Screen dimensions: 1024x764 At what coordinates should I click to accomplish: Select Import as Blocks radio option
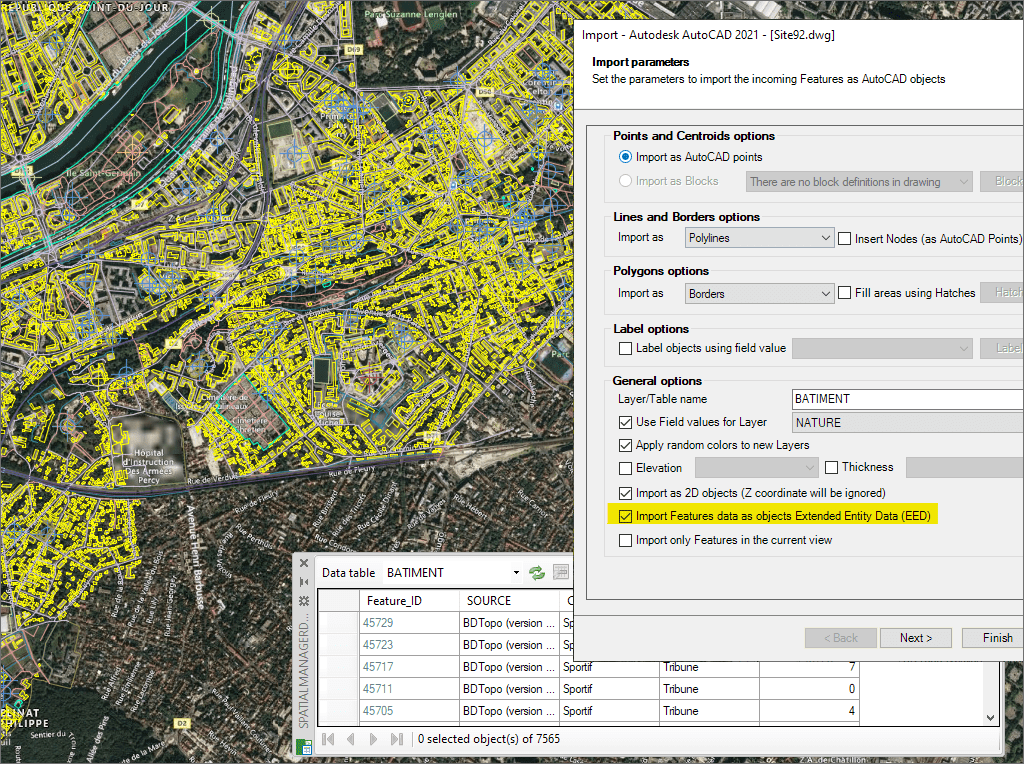(625, 181)
